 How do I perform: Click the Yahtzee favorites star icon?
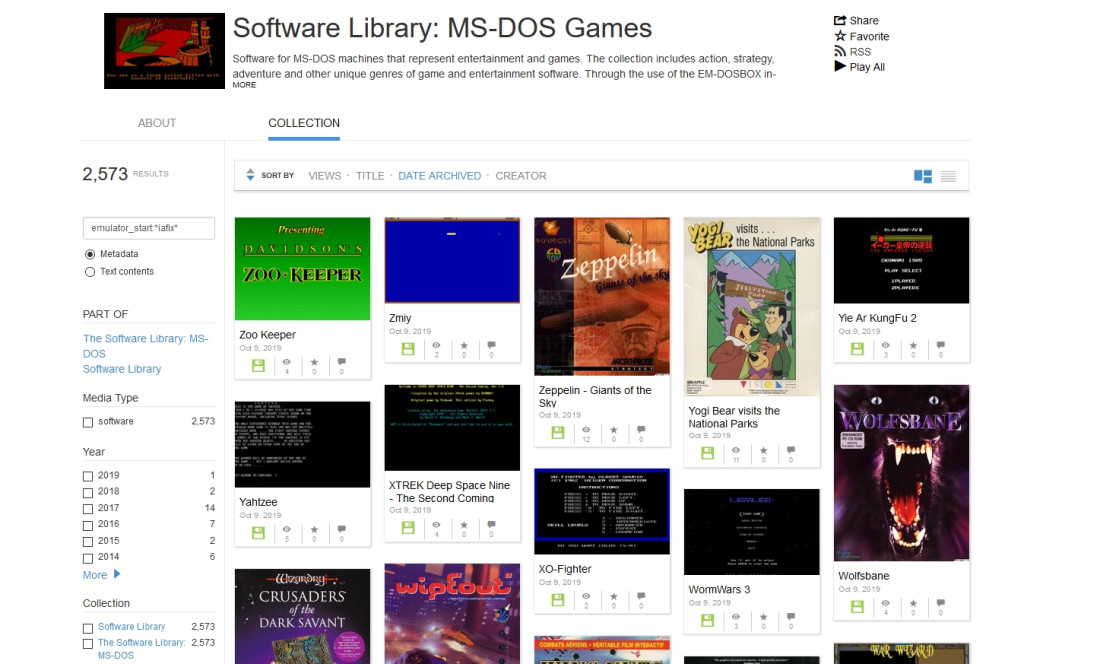click(x=314, y=529)
